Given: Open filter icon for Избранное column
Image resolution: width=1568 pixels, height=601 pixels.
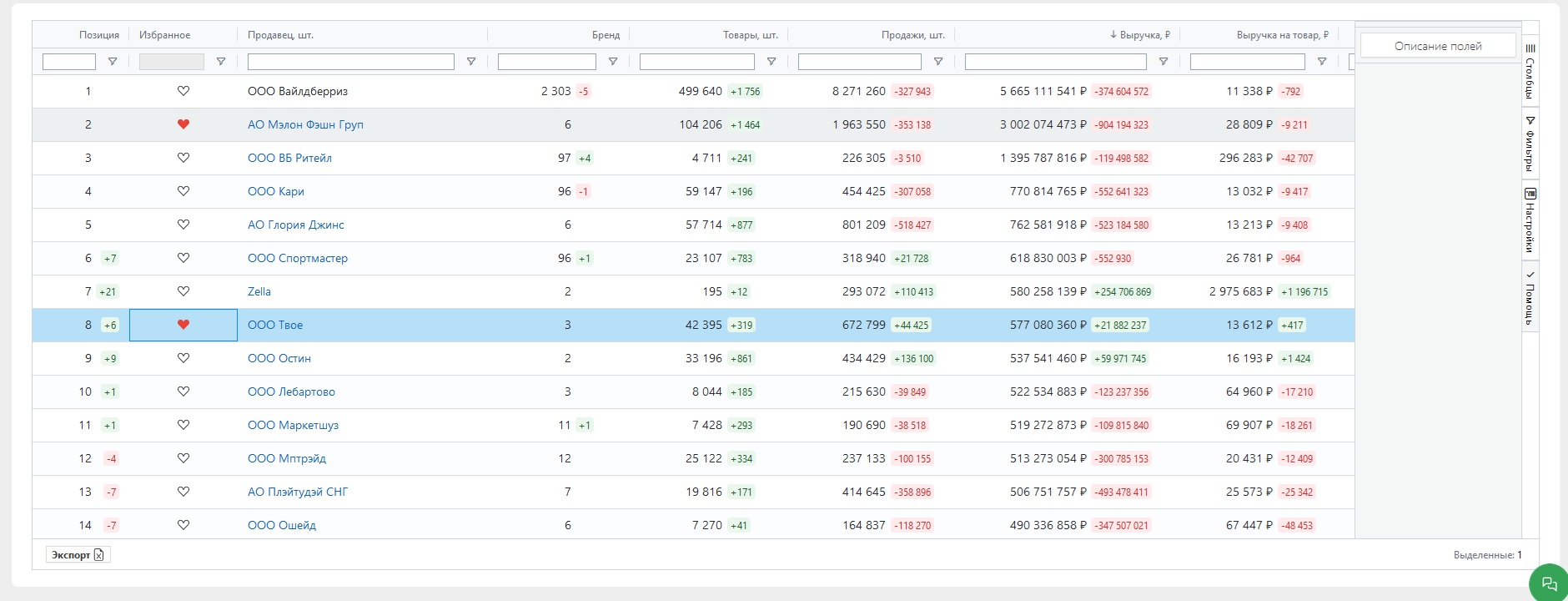Looking at the screenshot, I should tap(221, 62).
